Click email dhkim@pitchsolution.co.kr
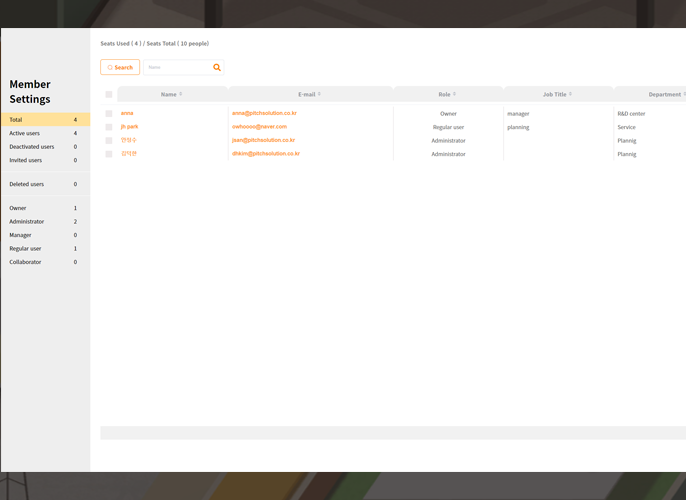 tap(266, 154)
